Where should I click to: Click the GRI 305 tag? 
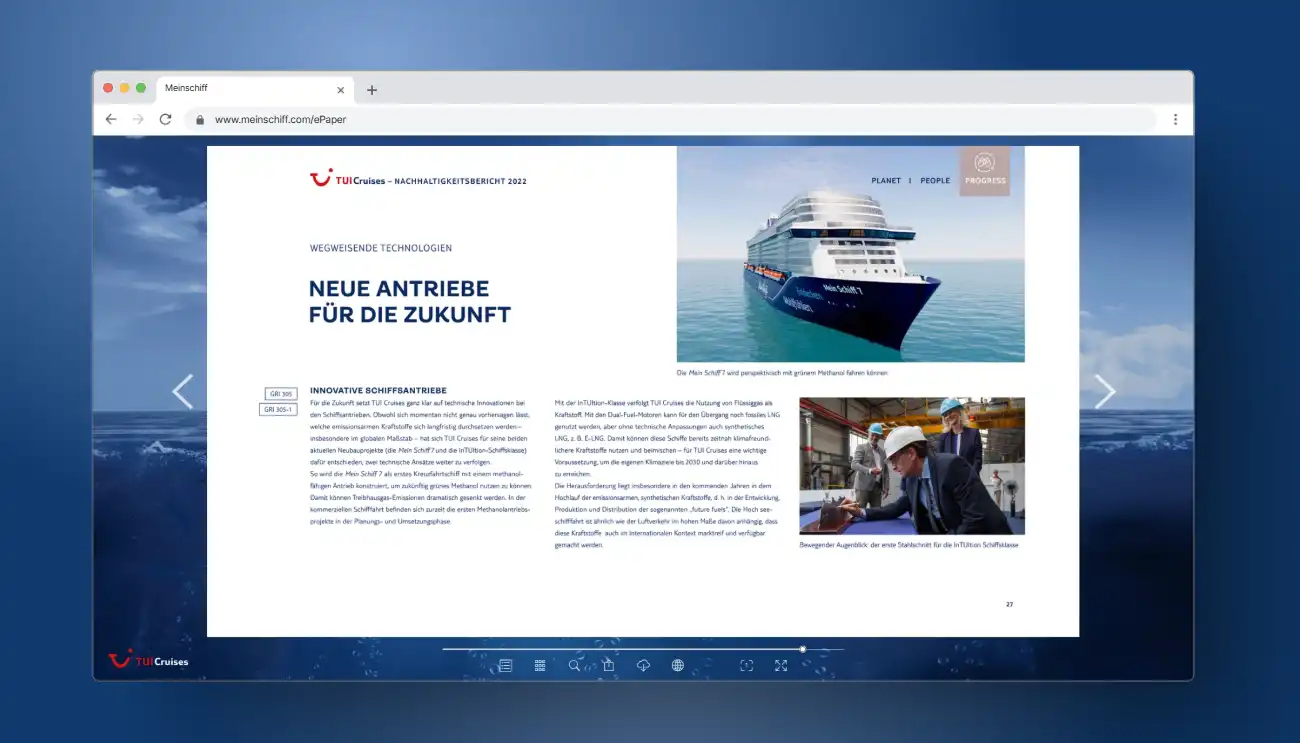coord(280,394)
